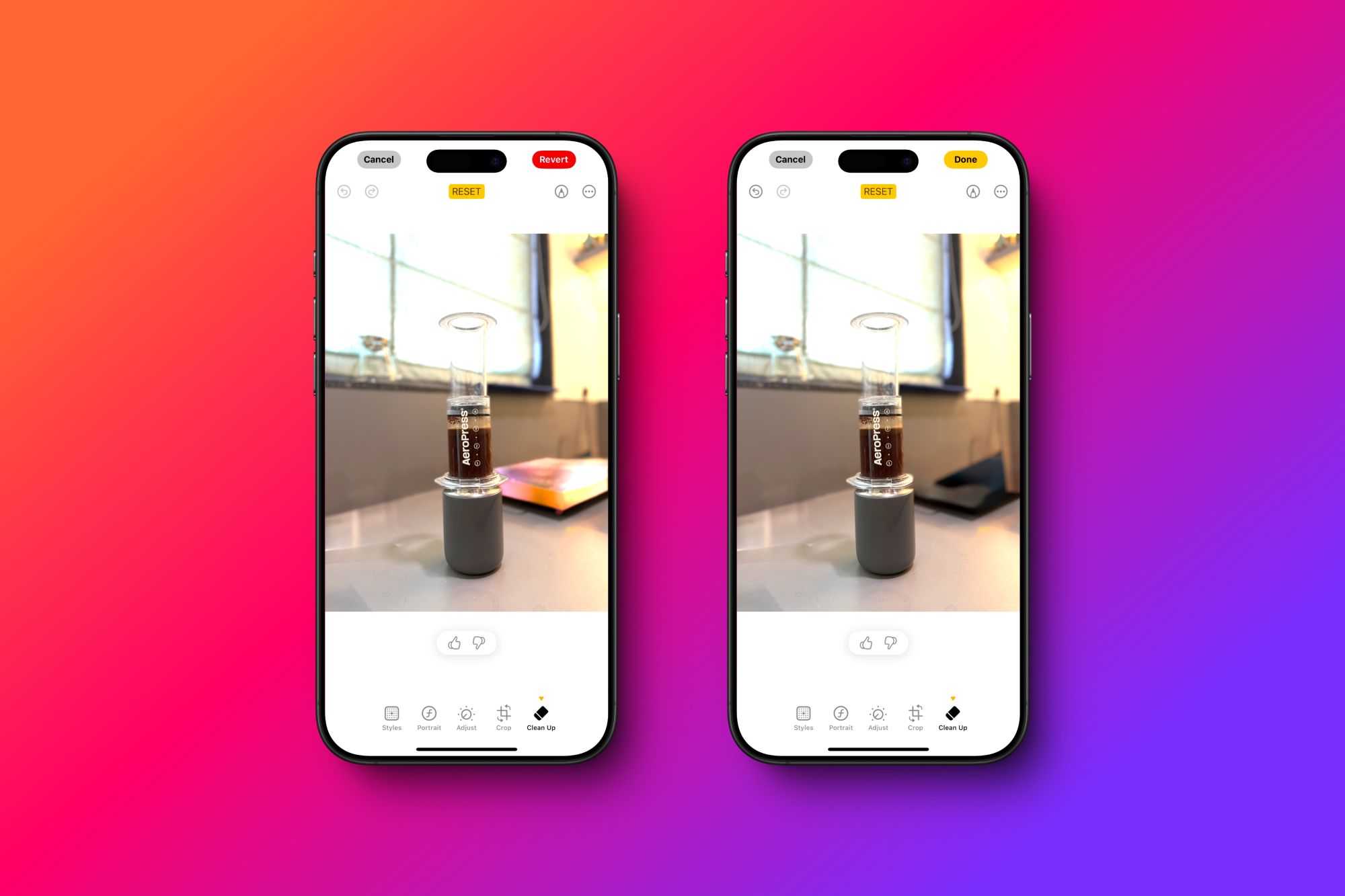Click Done on the right phone
This screenshot has height=896, width=1345.
[x=963, y=158]
